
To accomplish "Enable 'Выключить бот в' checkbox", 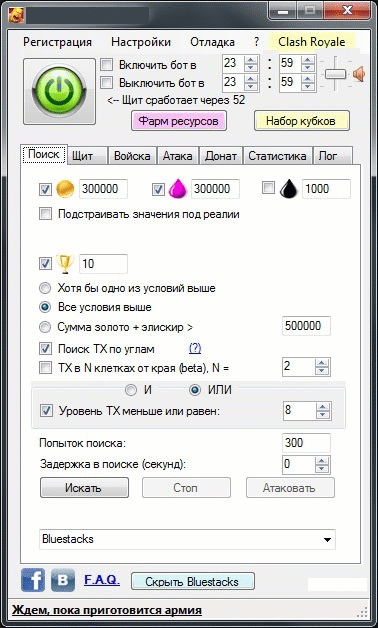I will 106,83.
